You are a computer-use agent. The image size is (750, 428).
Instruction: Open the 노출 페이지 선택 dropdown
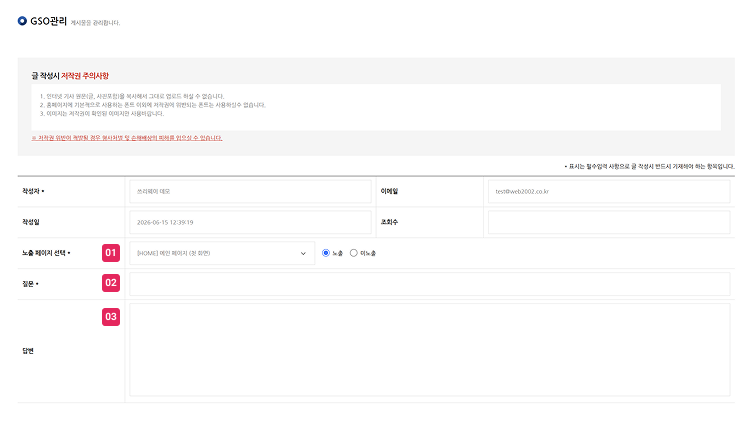pyautogui.click(x=222, y=253)
